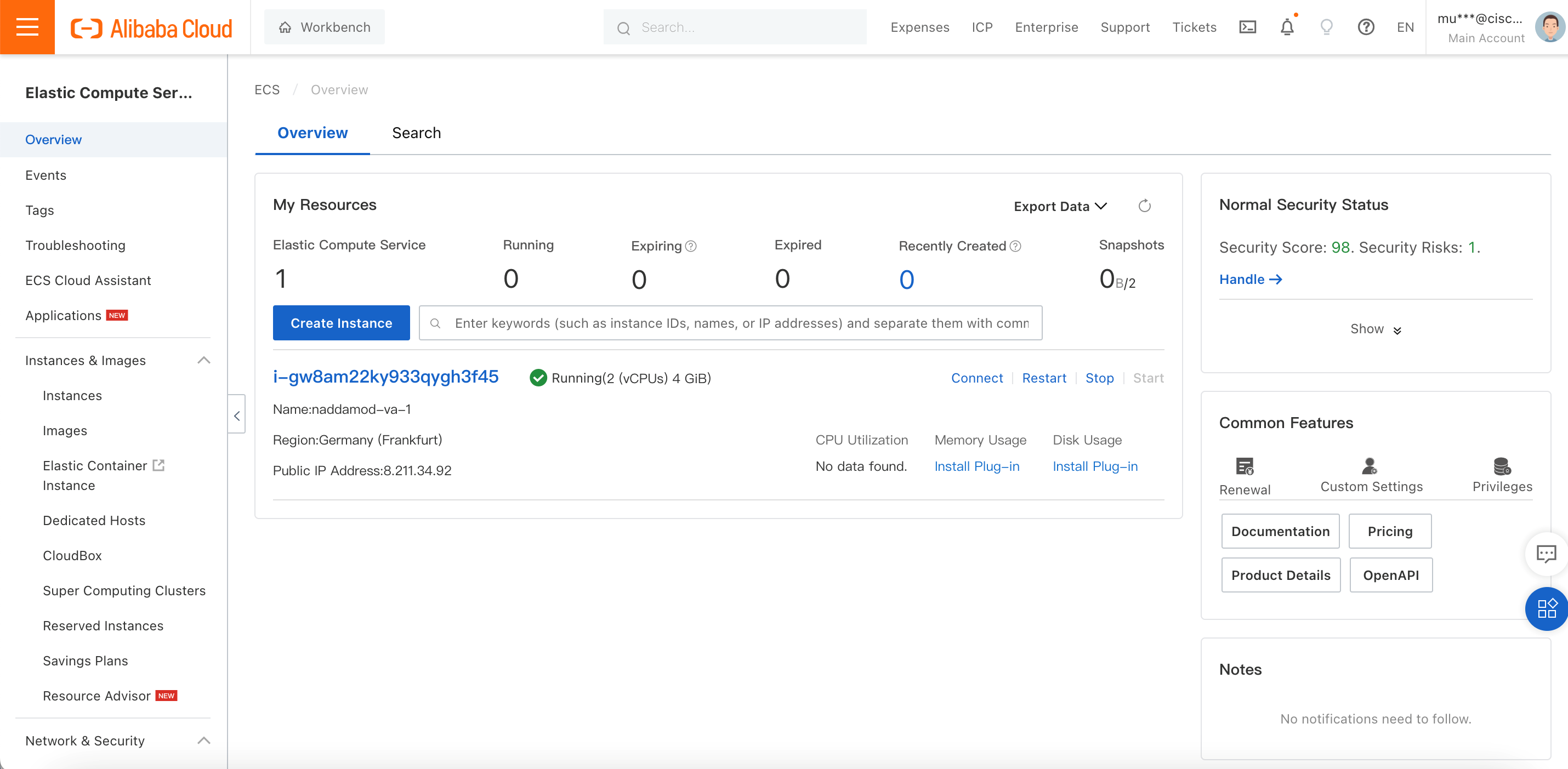Install Plug-in under Disk Usage

pos(1095,466)
